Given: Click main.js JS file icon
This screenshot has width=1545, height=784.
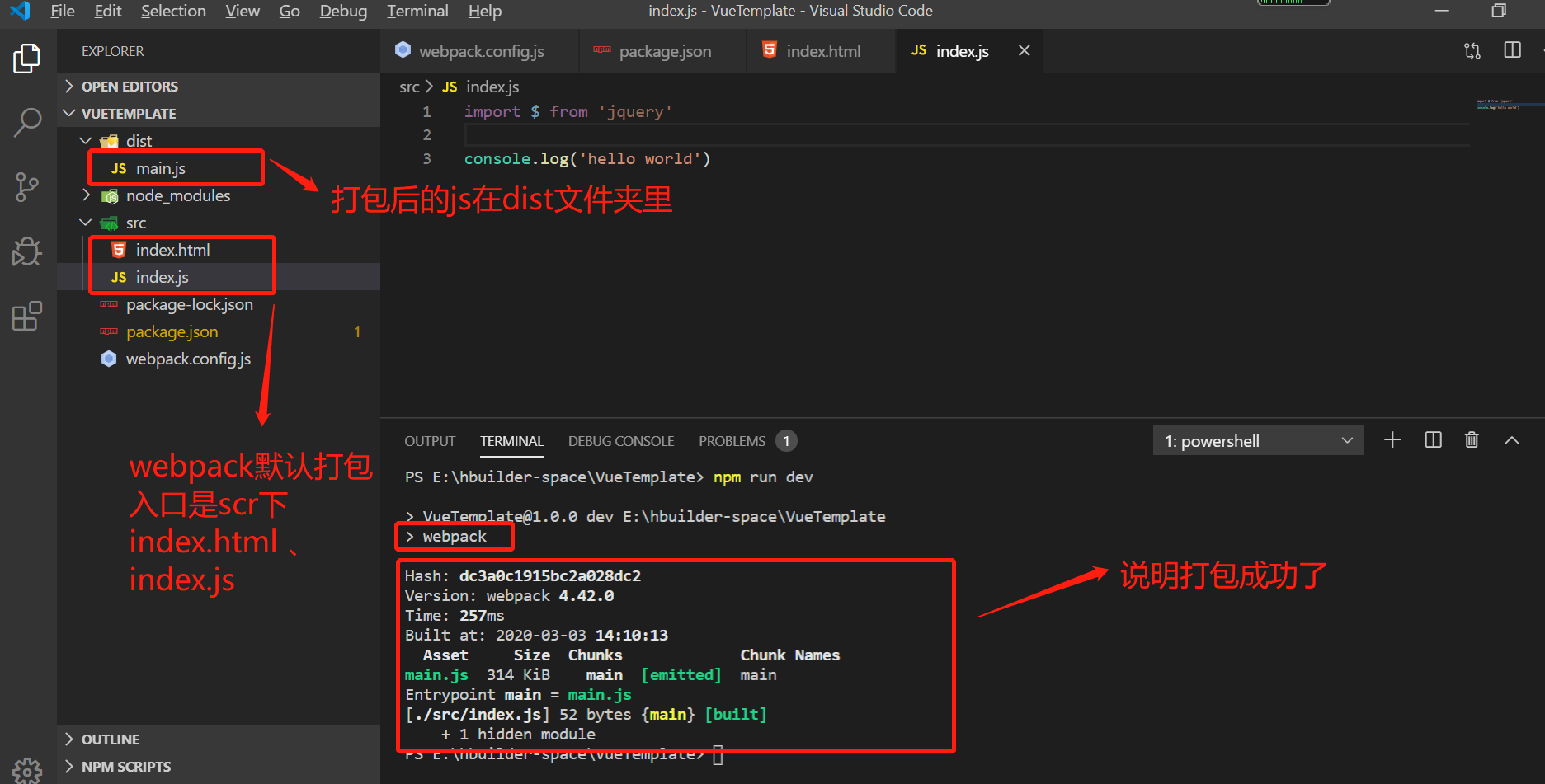Looking at the screenshot, I should pyautogui.click(x=119, y=168).
